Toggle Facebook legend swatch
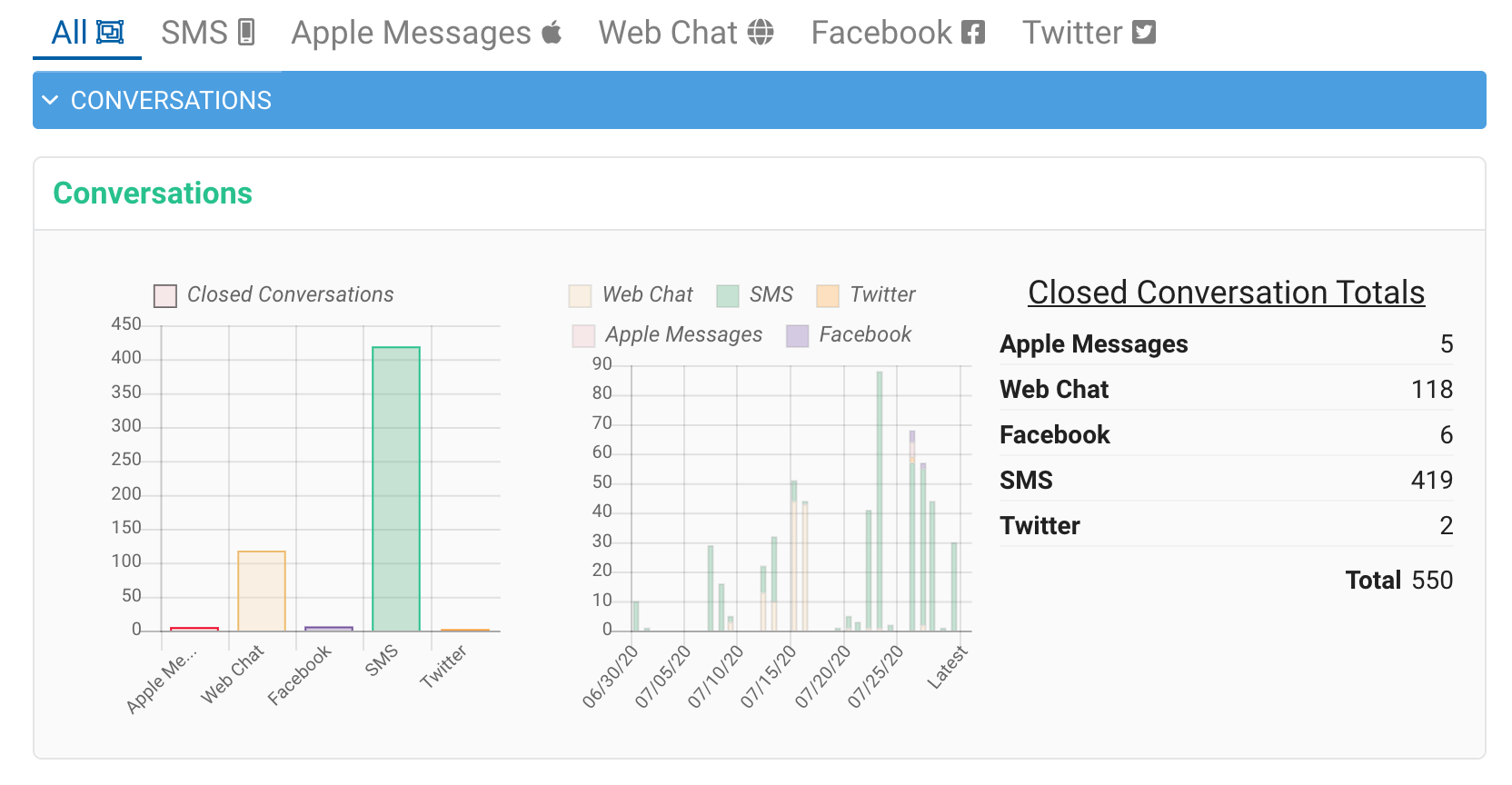Screen dimensions: 1512x785 click(x=797, y=335)
